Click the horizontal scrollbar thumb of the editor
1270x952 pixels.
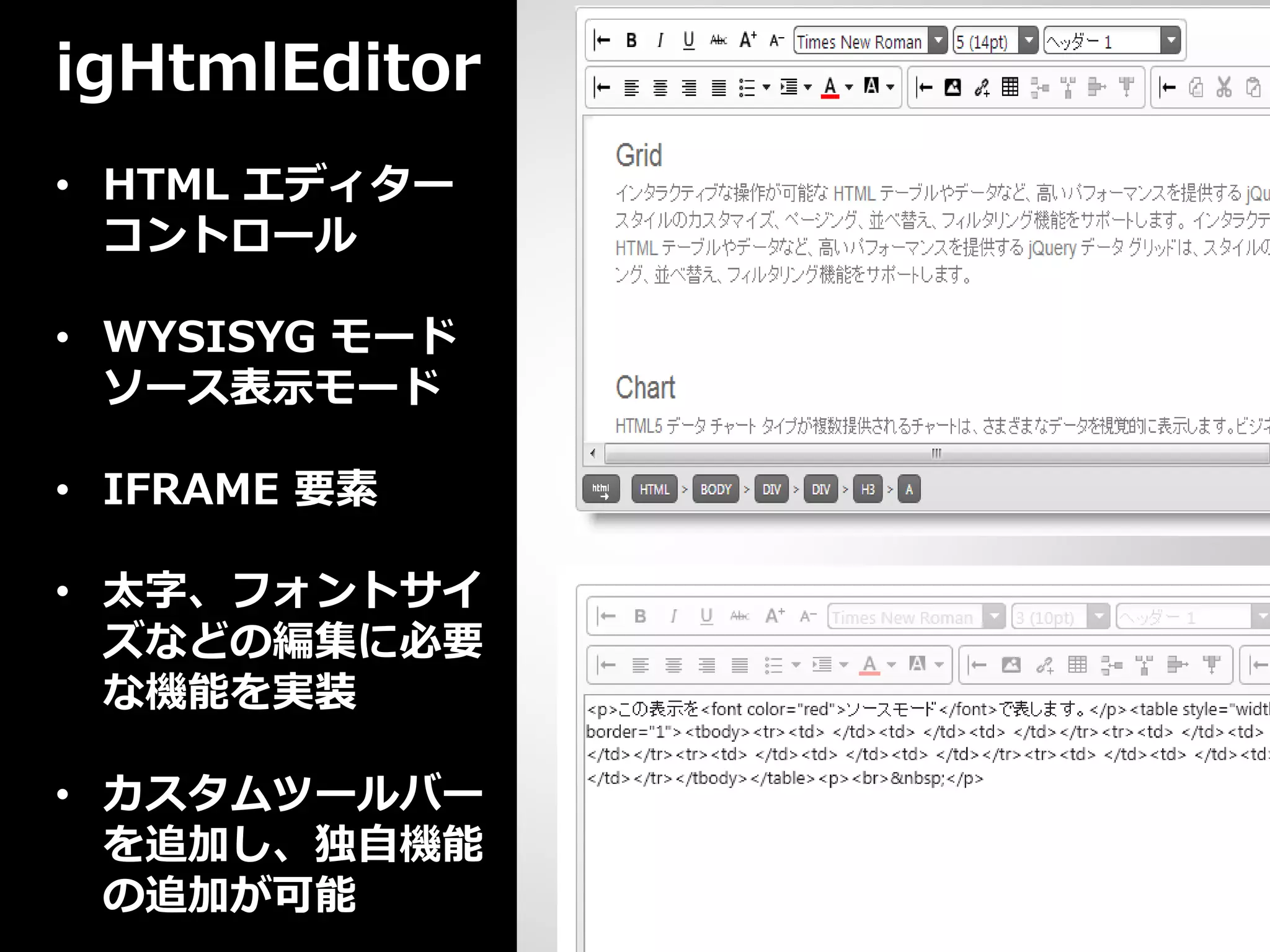[937, 453]
